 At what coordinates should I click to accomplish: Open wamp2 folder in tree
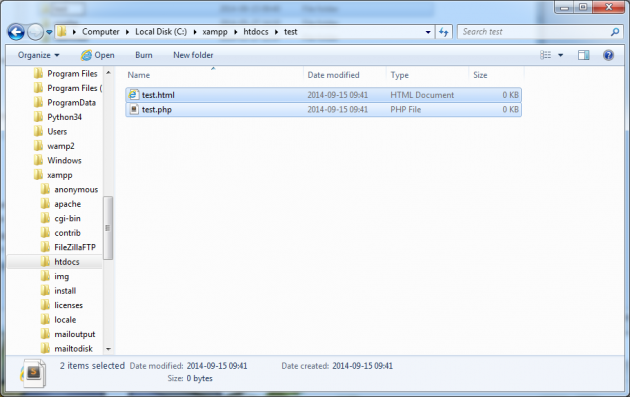coord(61,146)
